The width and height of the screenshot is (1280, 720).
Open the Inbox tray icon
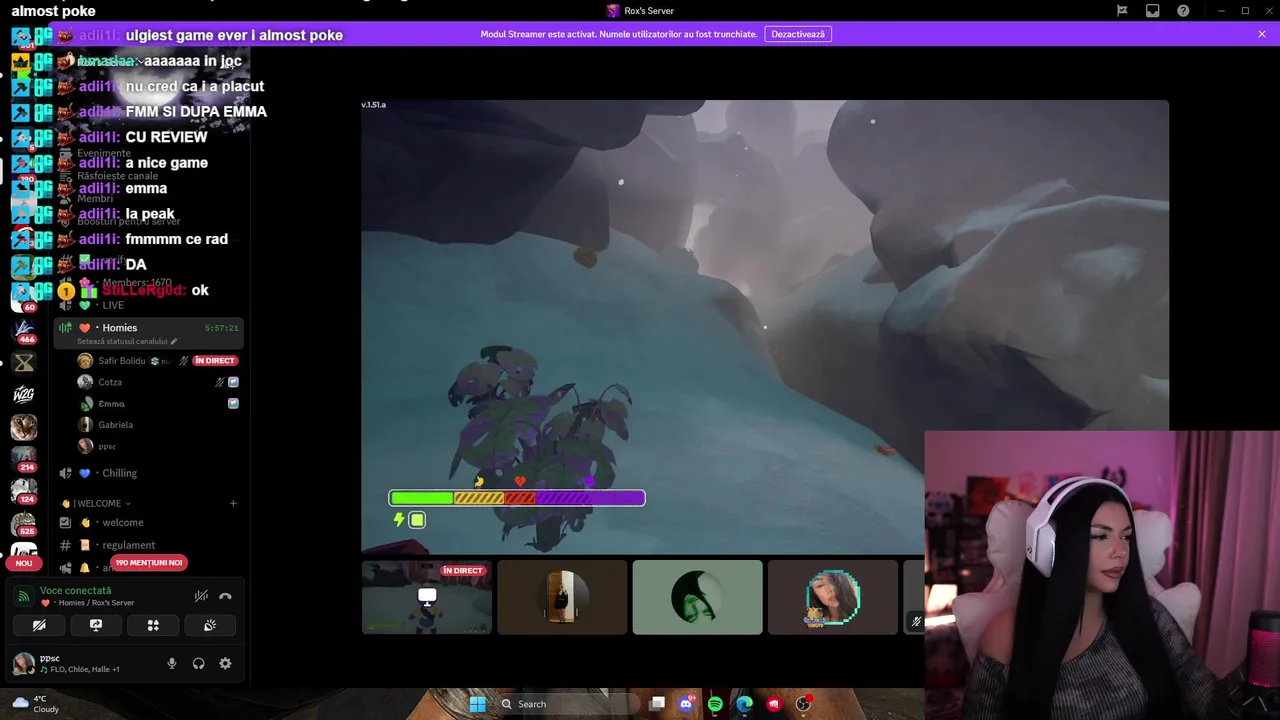point(1153,11)
